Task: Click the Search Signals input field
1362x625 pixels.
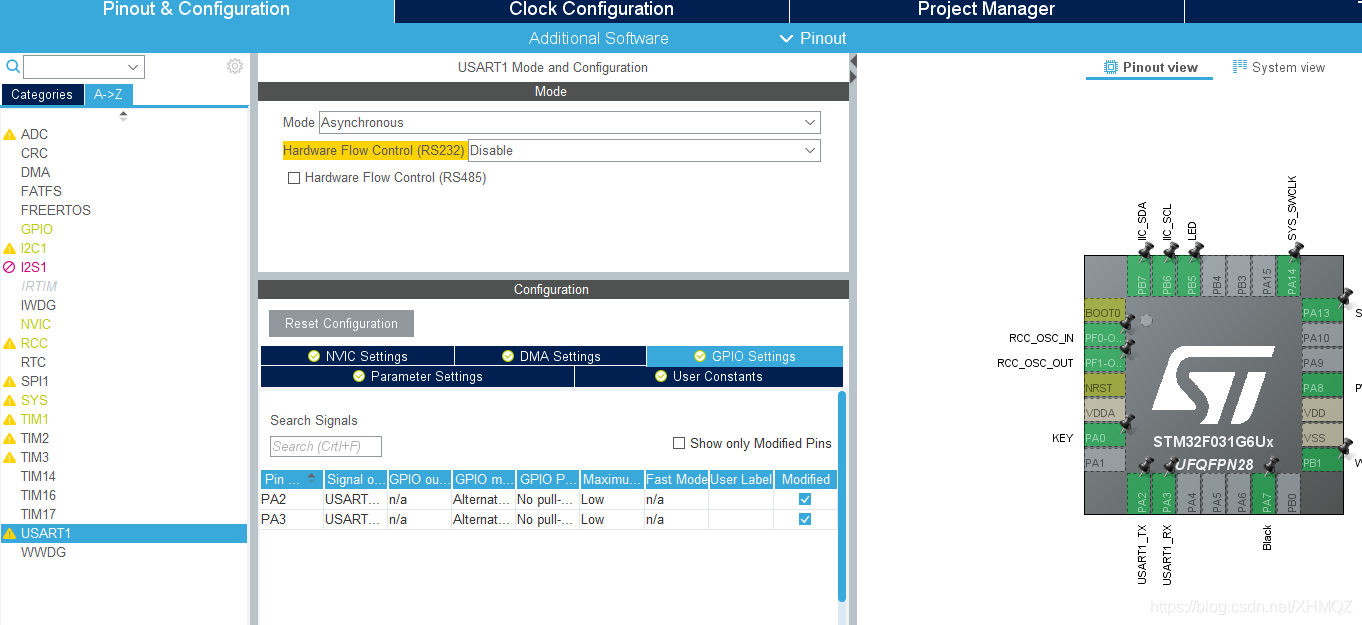Action: coord(326,446)
